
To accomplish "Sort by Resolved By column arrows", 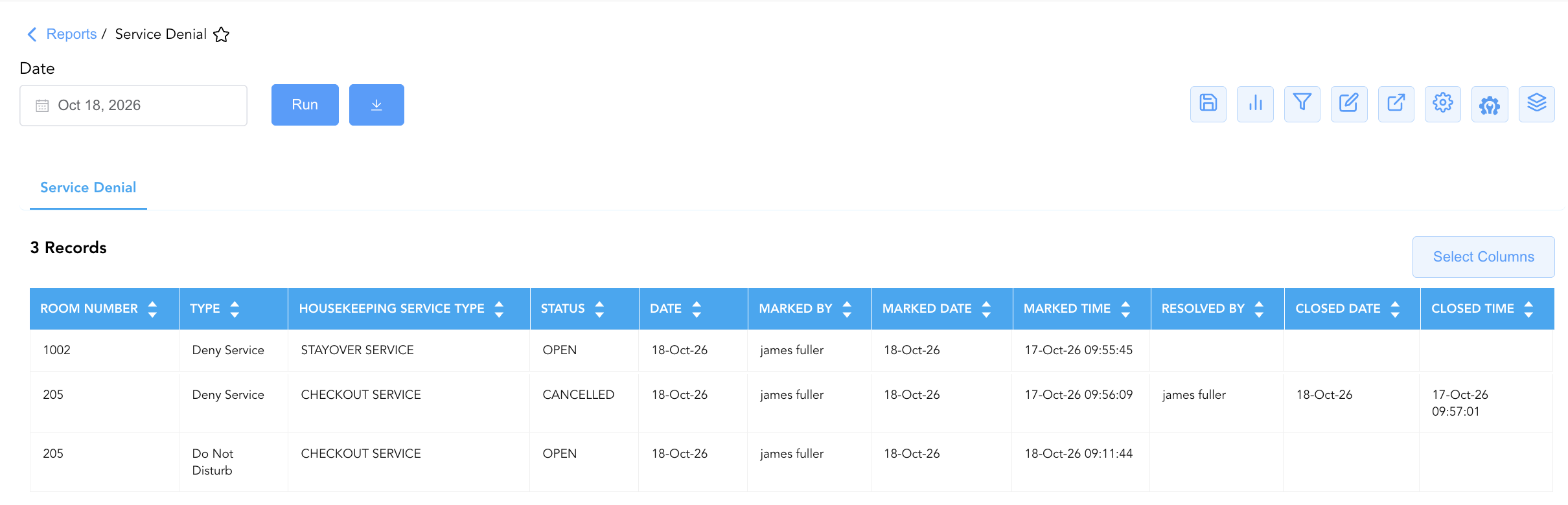I will tap(1259, 309).
